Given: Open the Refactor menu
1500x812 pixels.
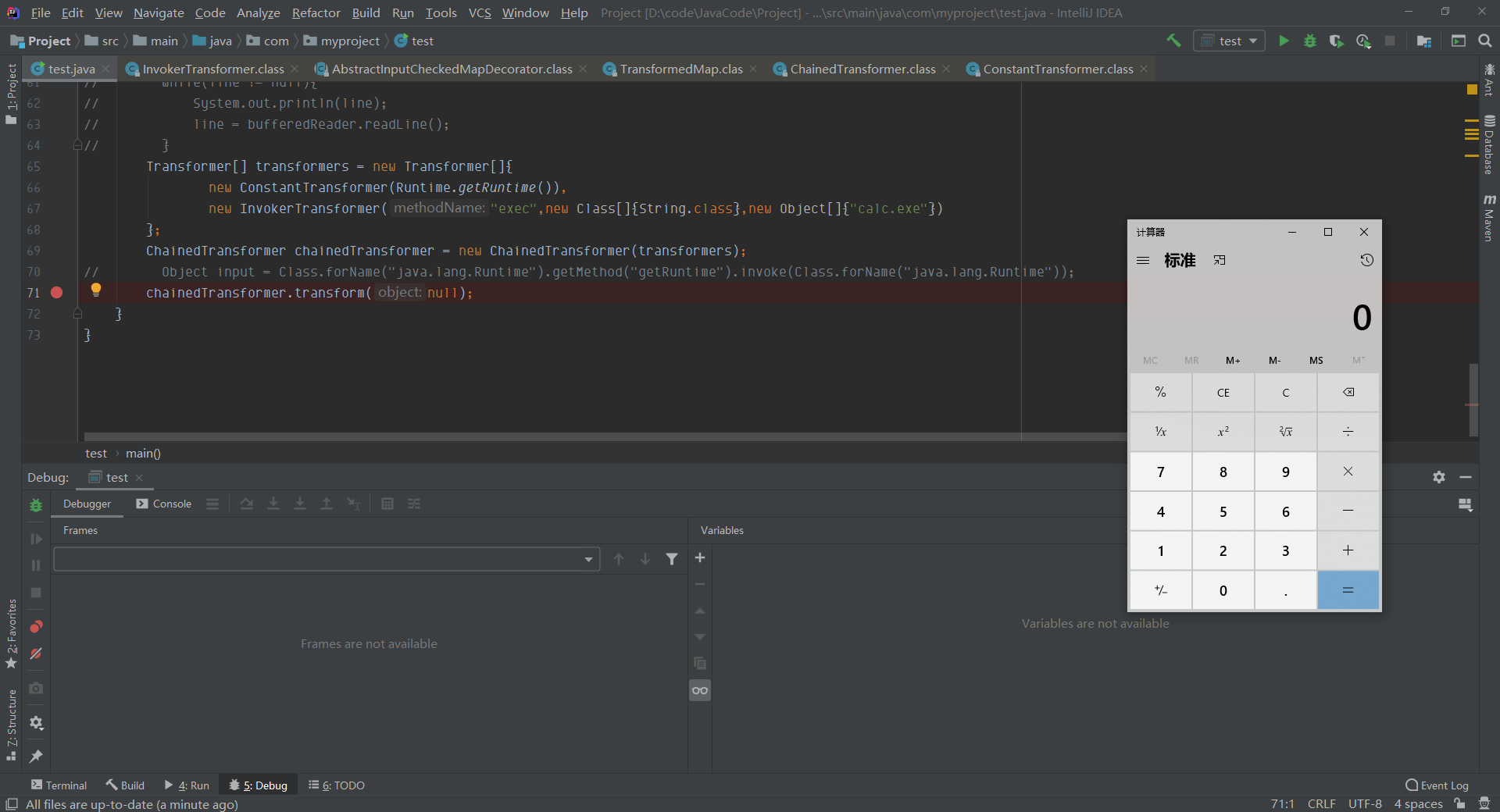Looking at the screenshot, I should pyautogui.click(x=316, y=12).
